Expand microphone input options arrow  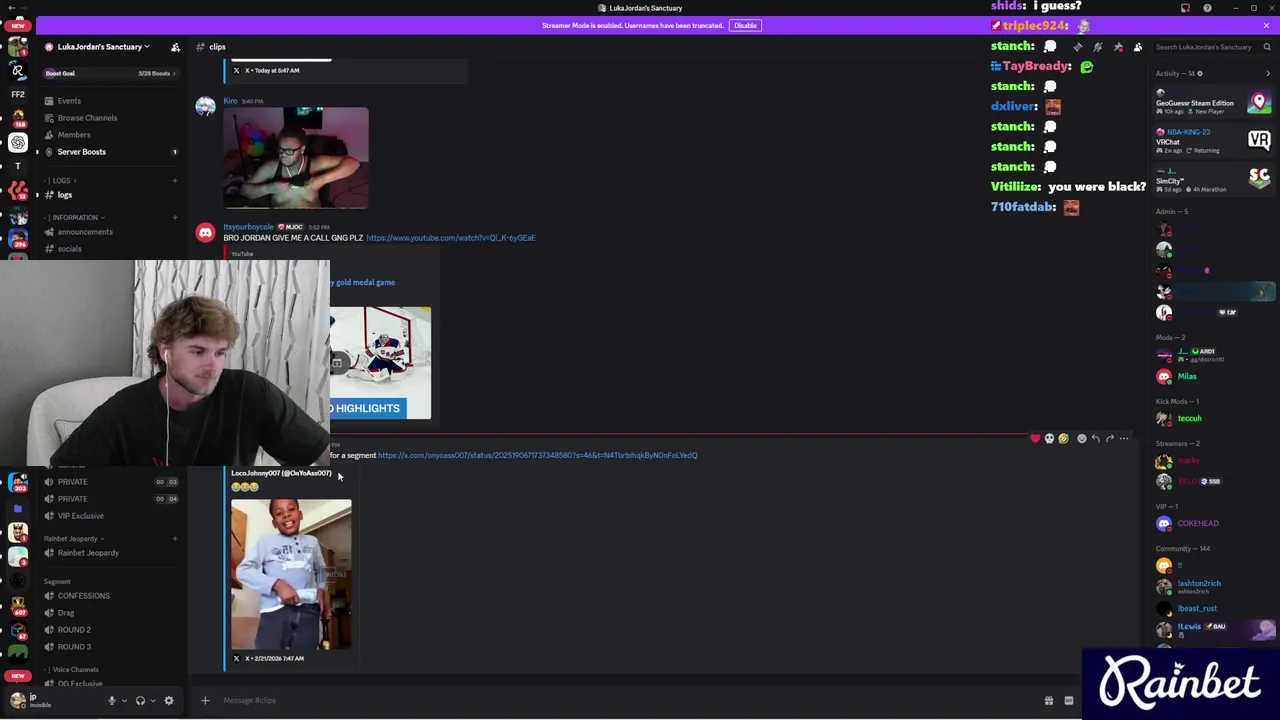click(x=124, y=701)
